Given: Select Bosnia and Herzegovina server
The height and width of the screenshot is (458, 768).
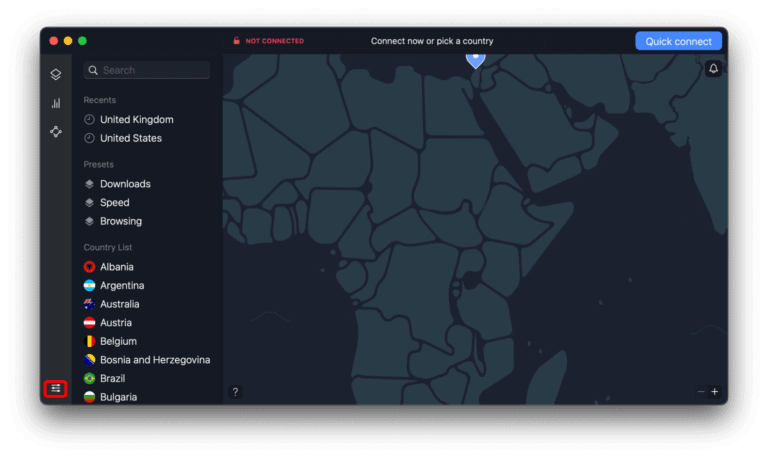Looking at the screenshot, I should coord(154,360).
